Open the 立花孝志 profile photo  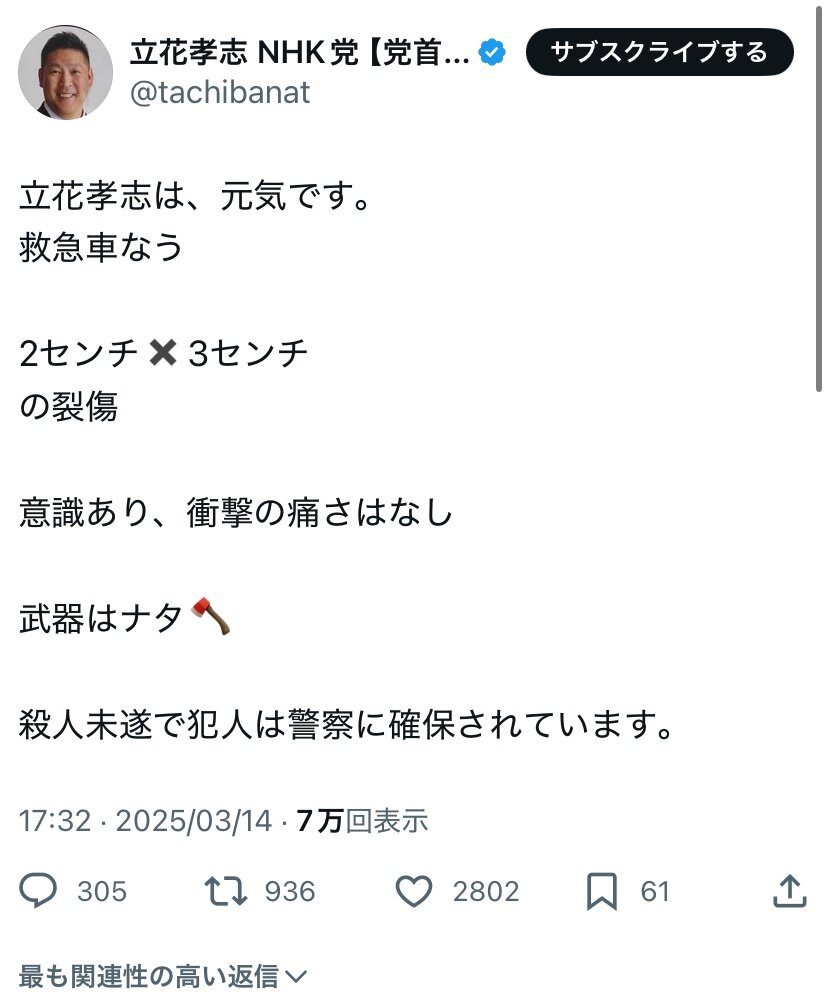tap(65, 72)
